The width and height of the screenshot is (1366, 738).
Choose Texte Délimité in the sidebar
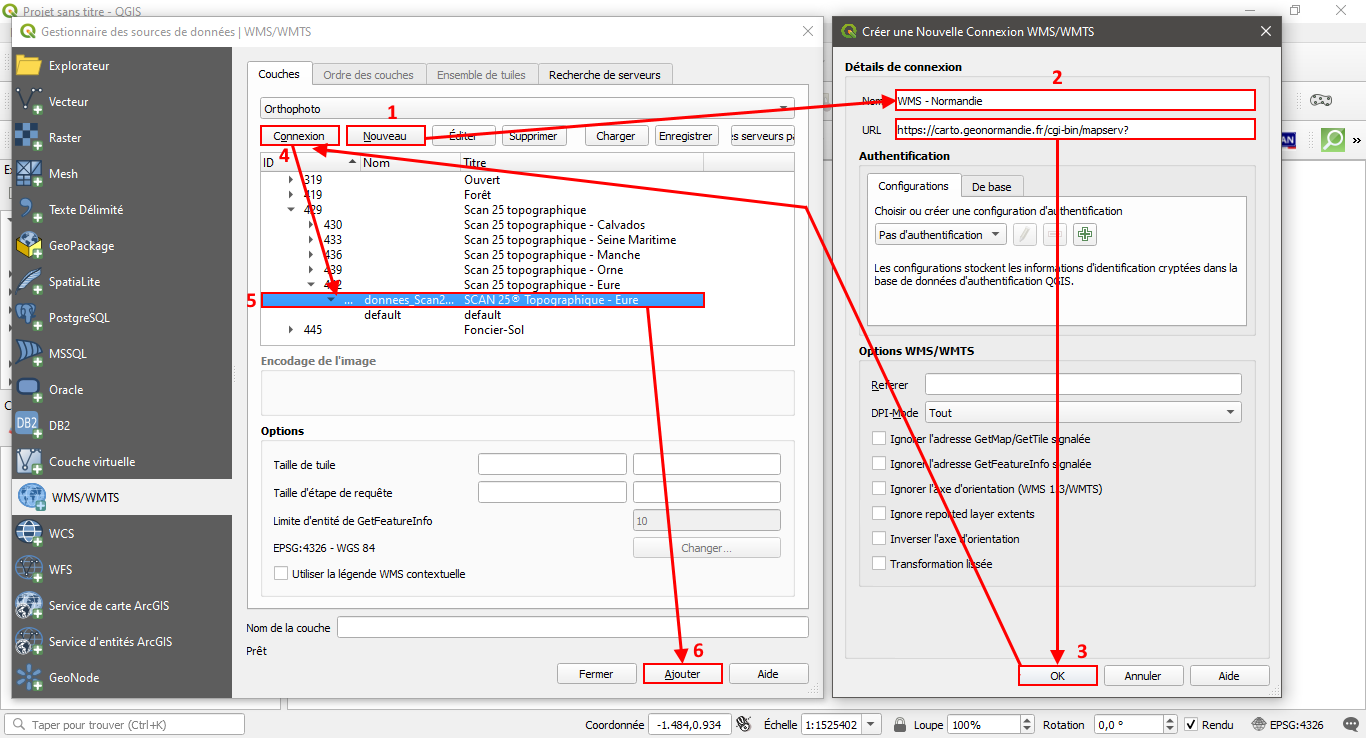click(122, 210)
